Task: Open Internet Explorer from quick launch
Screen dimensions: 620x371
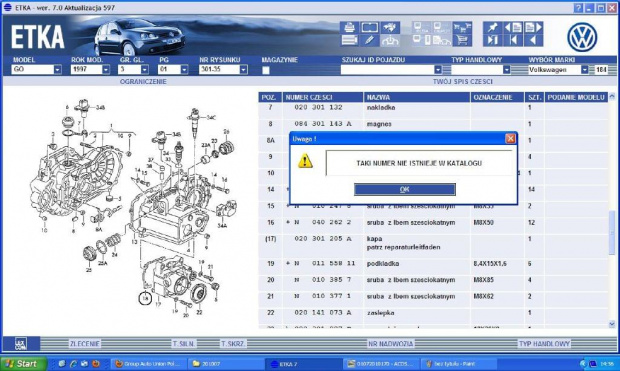Action: point(73,363)
